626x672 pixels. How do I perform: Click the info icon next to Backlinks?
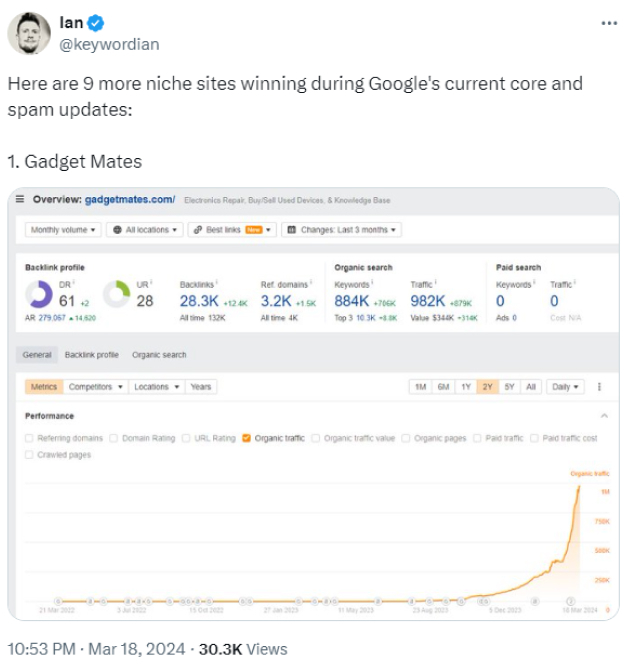pos(217,282)
